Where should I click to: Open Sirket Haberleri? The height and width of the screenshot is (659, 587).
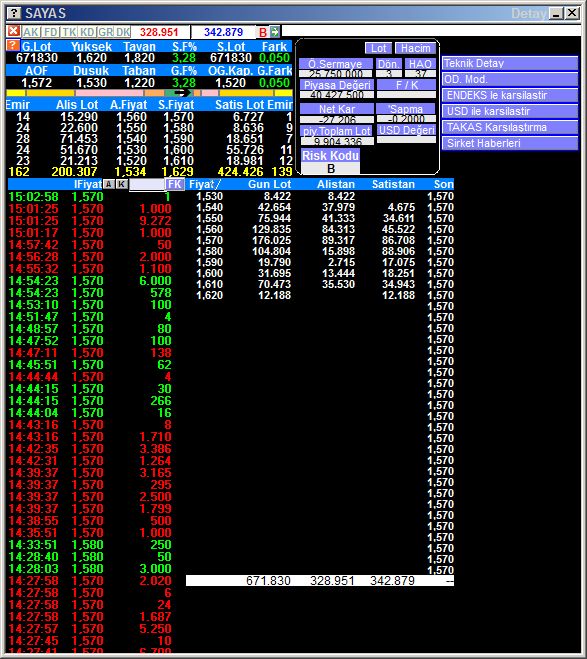click(x=510, y=143)
